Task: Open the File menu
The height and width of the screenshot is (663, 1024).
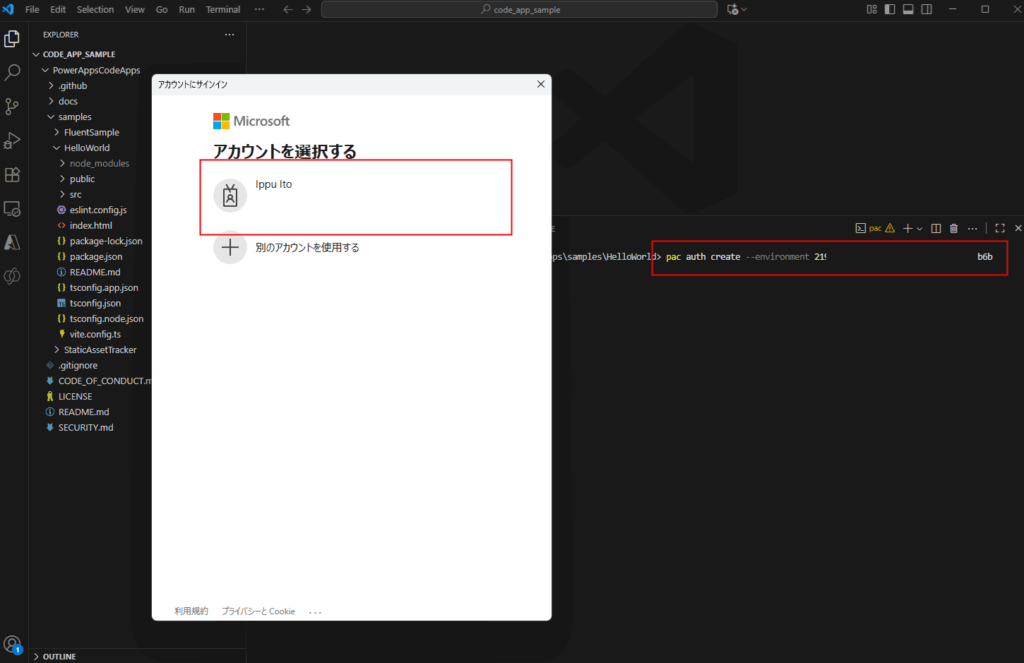Action: 32,9
